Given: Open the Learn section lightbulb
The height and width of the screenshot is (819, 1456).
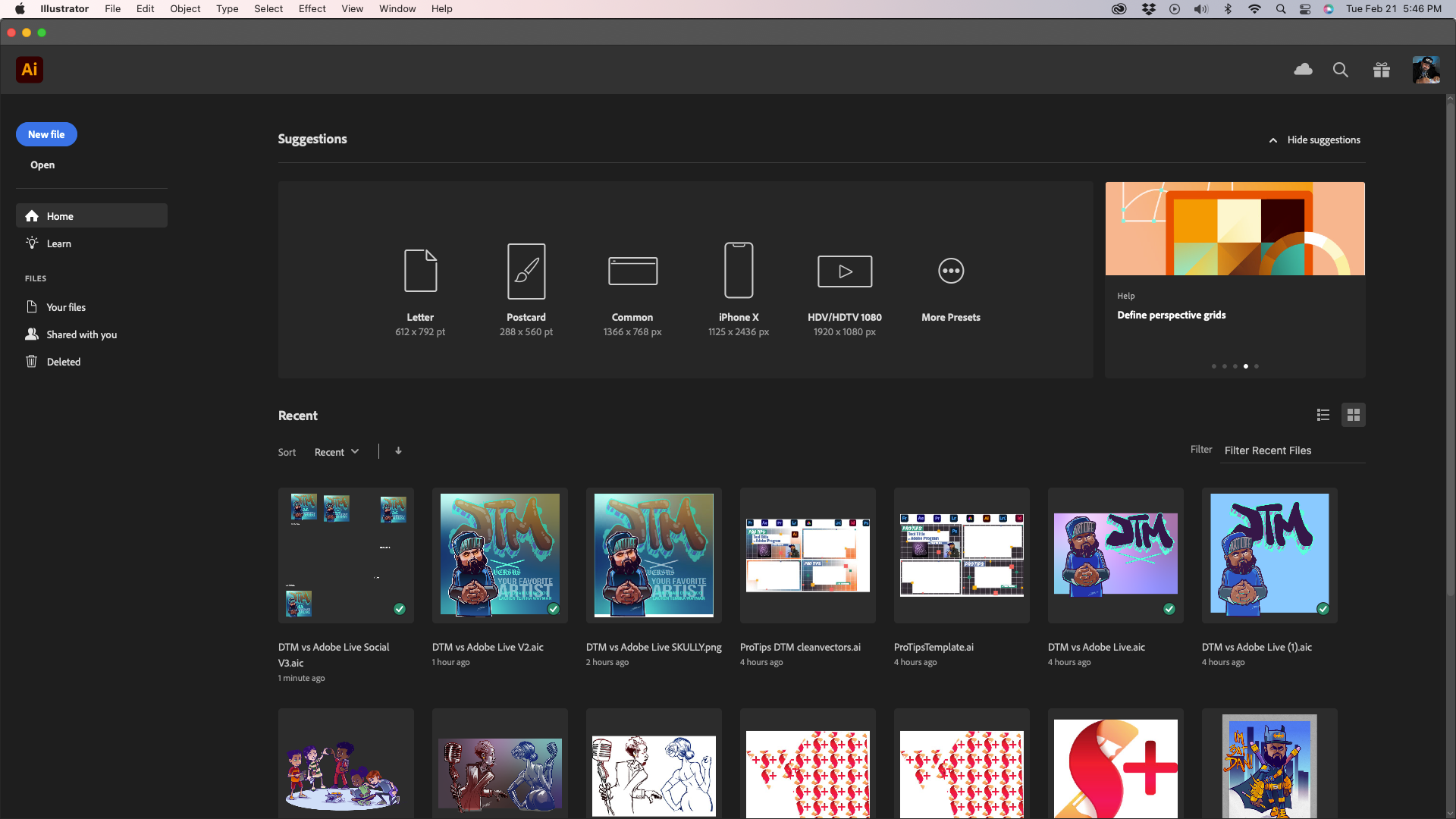Looking at the screenshot, I should click(32, 243).
